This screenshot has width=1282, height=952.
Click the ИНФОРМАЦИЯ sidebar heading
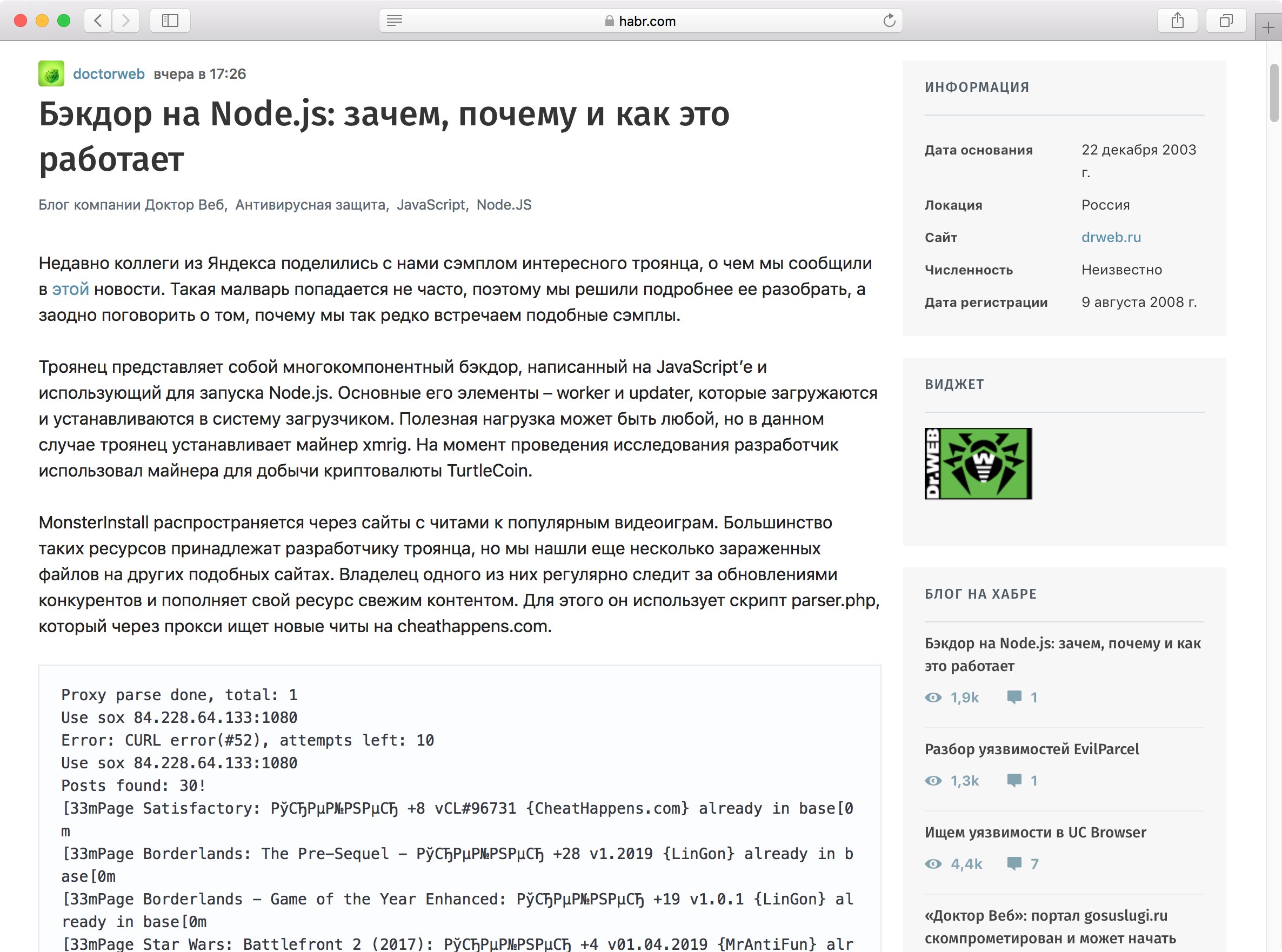coord(977,87)
